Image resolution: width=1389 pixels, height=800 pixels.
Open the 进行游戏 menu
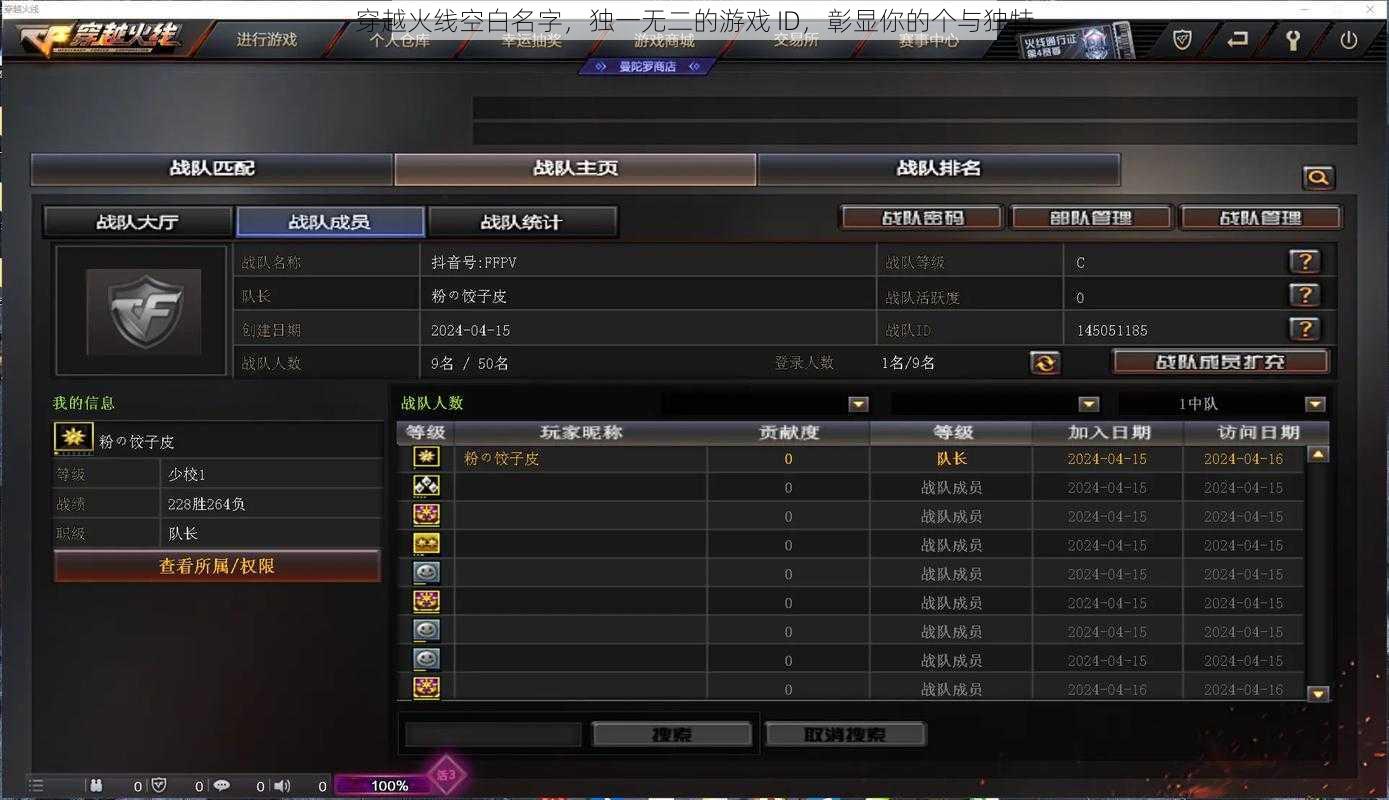point(267,40)
